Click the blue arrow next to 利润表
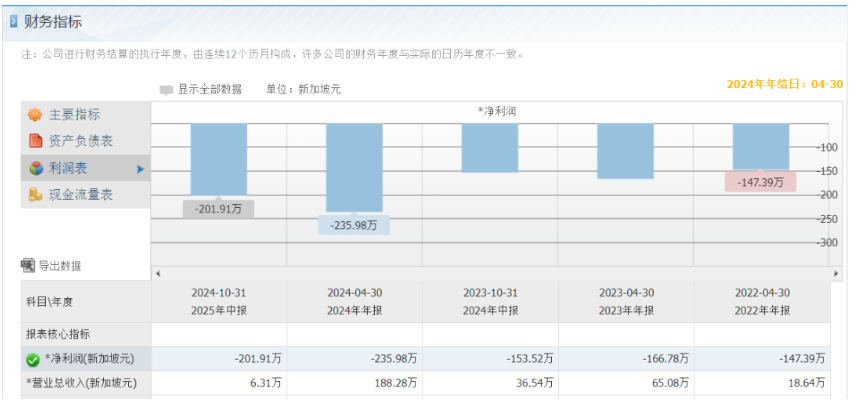Viewport: 855px width, 415px height. 140,169
